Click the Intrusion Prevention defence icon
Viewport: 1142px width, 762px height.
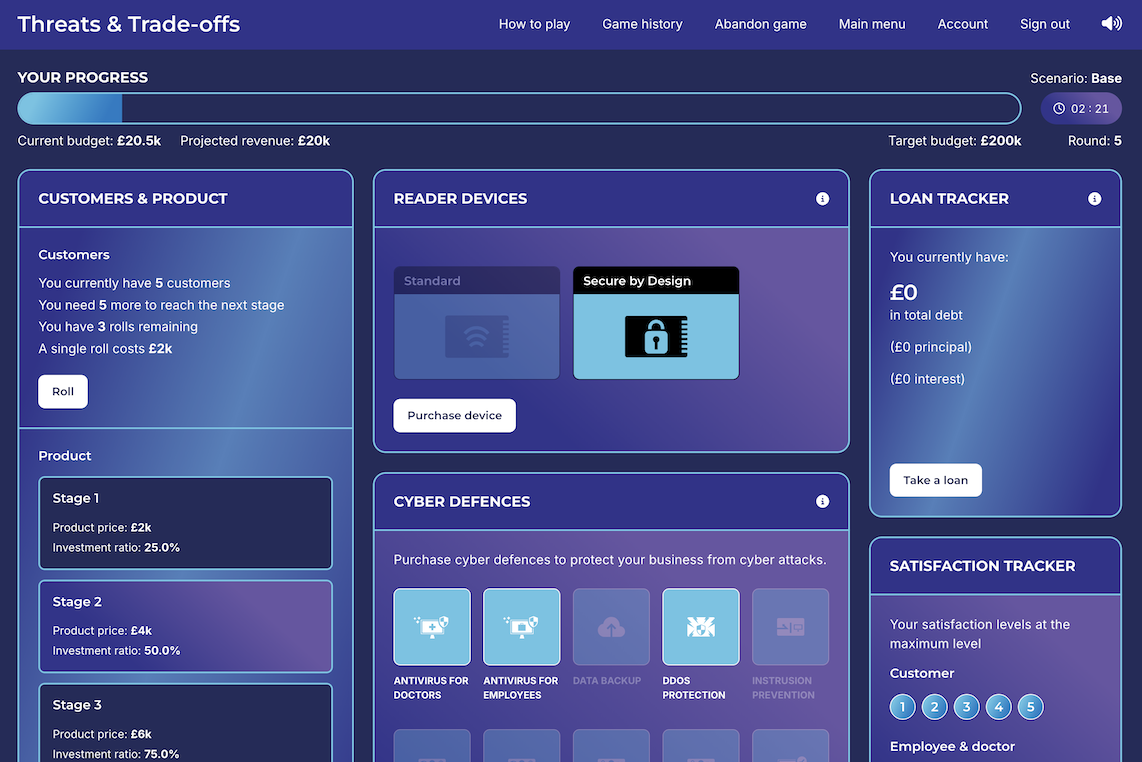790,627
